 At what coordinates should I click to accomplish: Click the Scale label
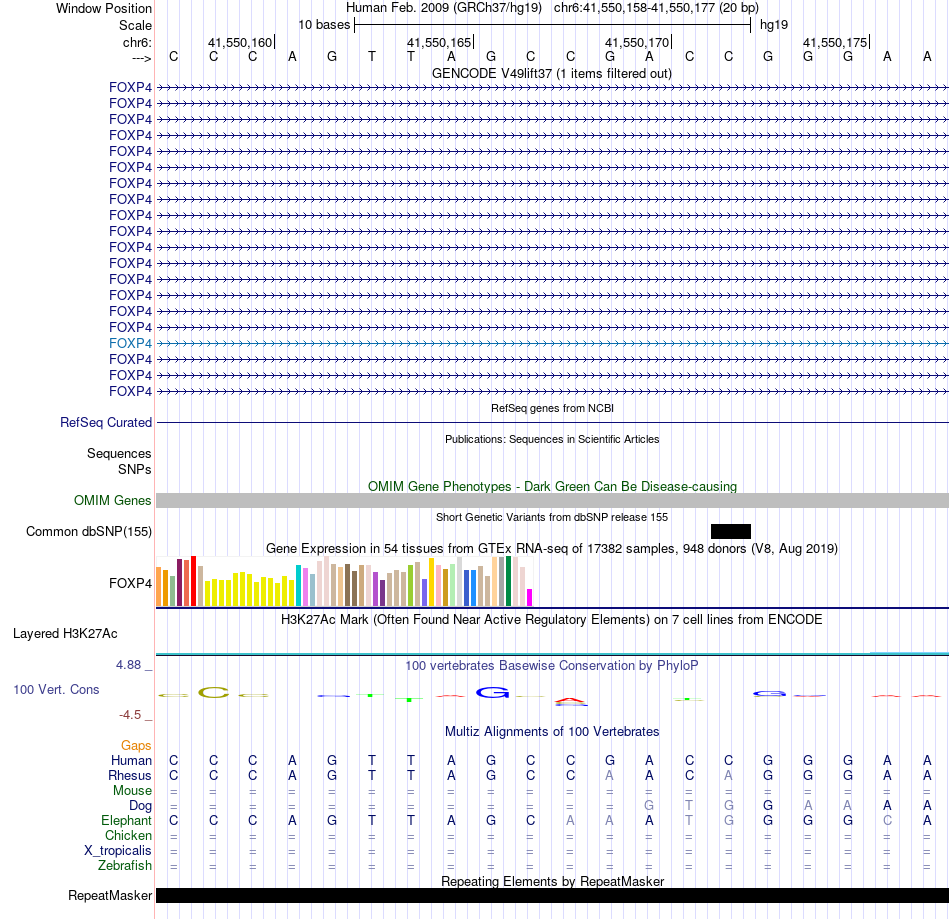(x=135, y=25)
